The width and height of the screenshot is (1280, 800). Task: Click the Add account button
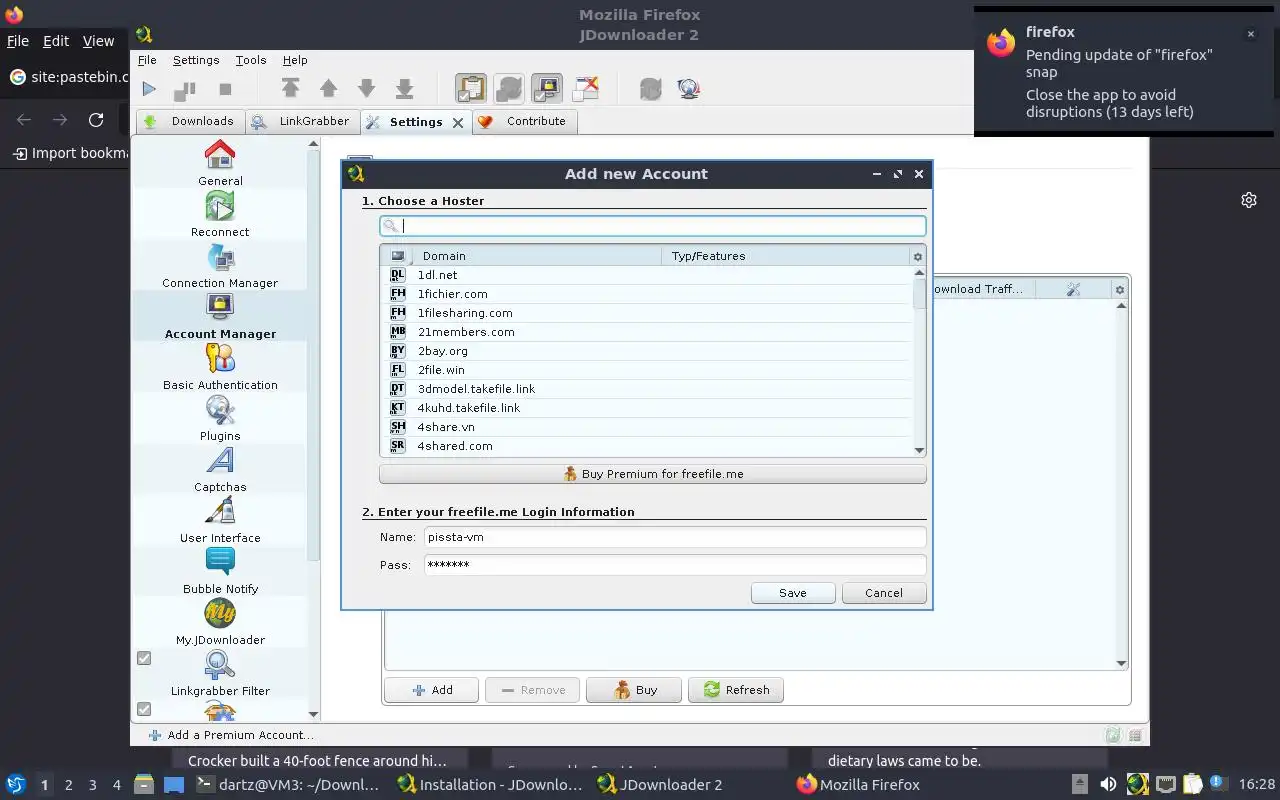tap(432, 690)
